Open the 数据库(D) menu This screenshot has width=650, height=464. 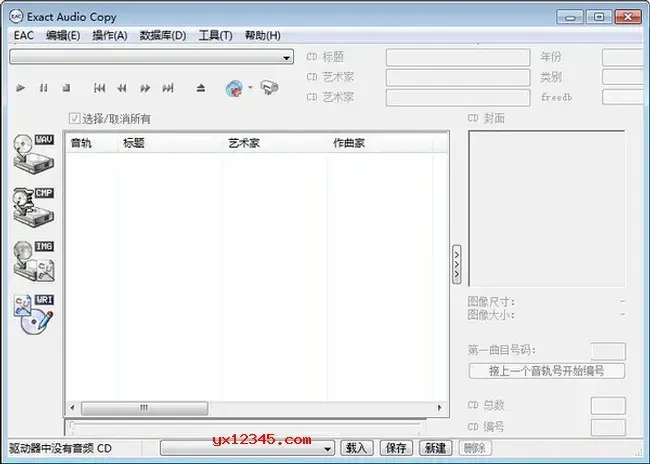163,36
